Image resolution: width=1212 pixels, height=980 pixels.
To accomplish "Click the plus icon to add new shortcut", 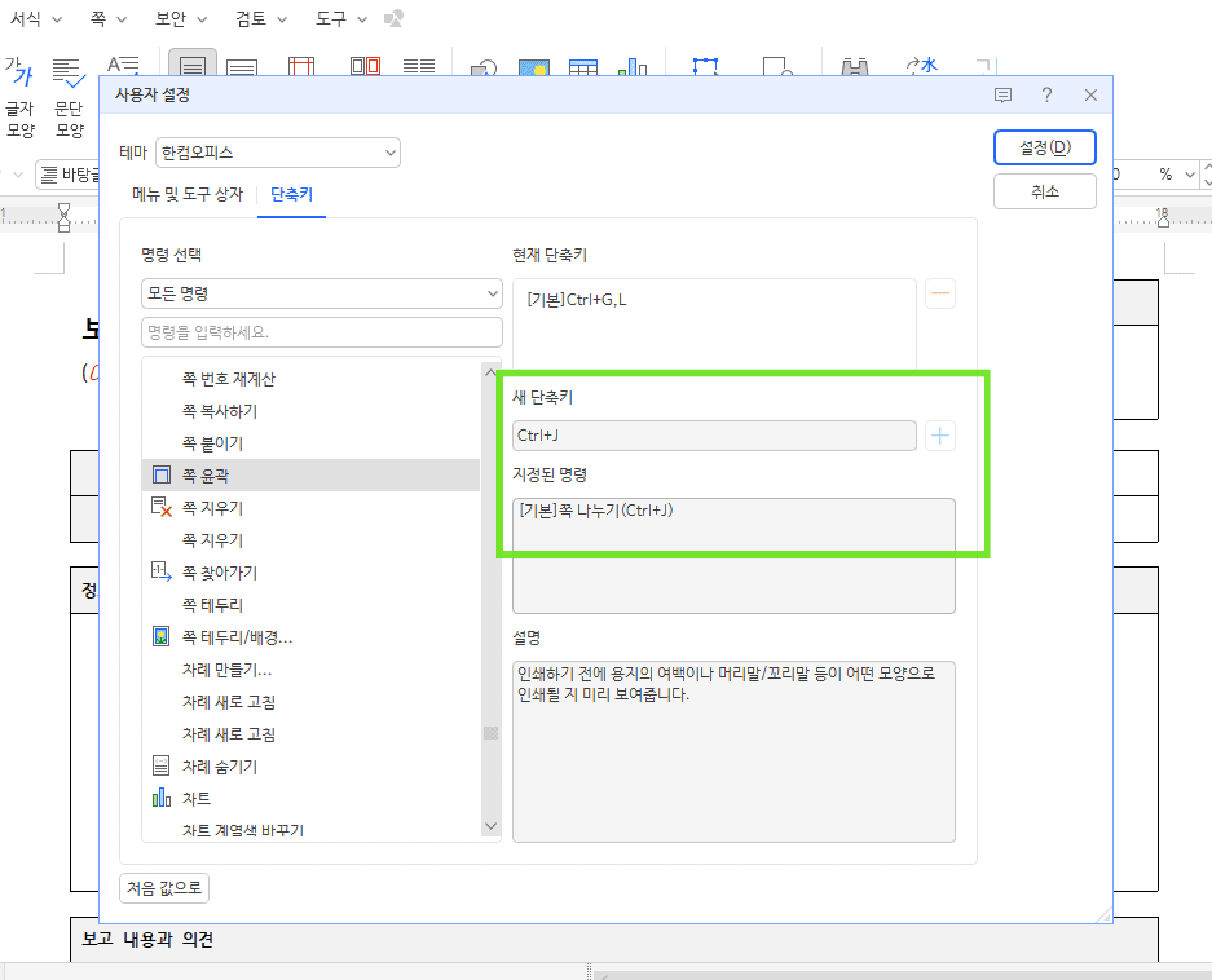I will (940, 436).
